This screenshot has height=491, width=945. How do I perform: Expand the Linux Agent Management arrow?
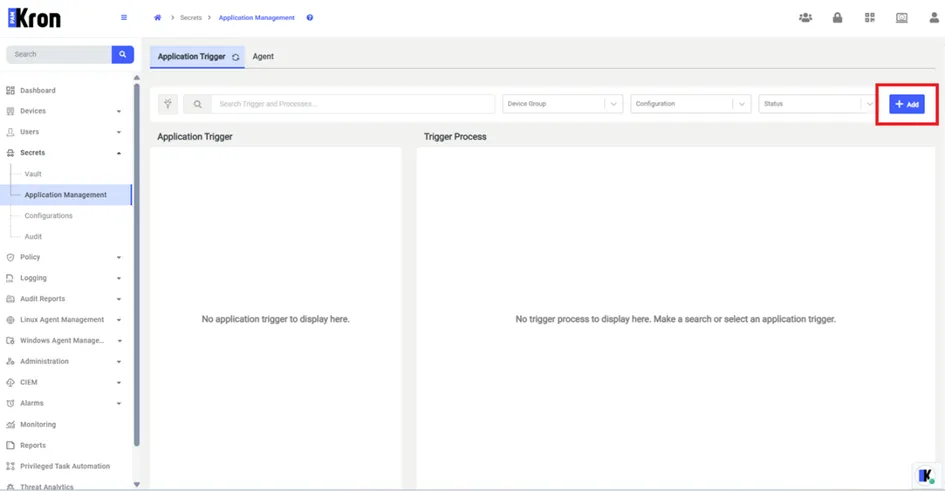click(119, 320)
